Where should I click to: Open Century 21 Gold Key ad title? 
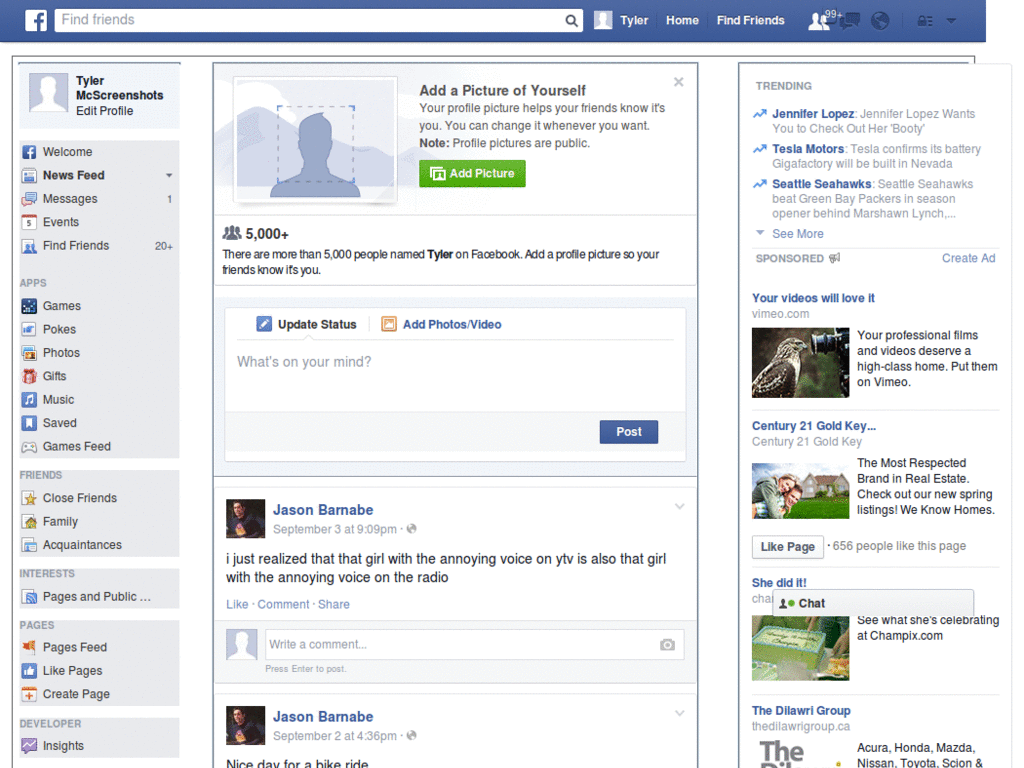813,426
